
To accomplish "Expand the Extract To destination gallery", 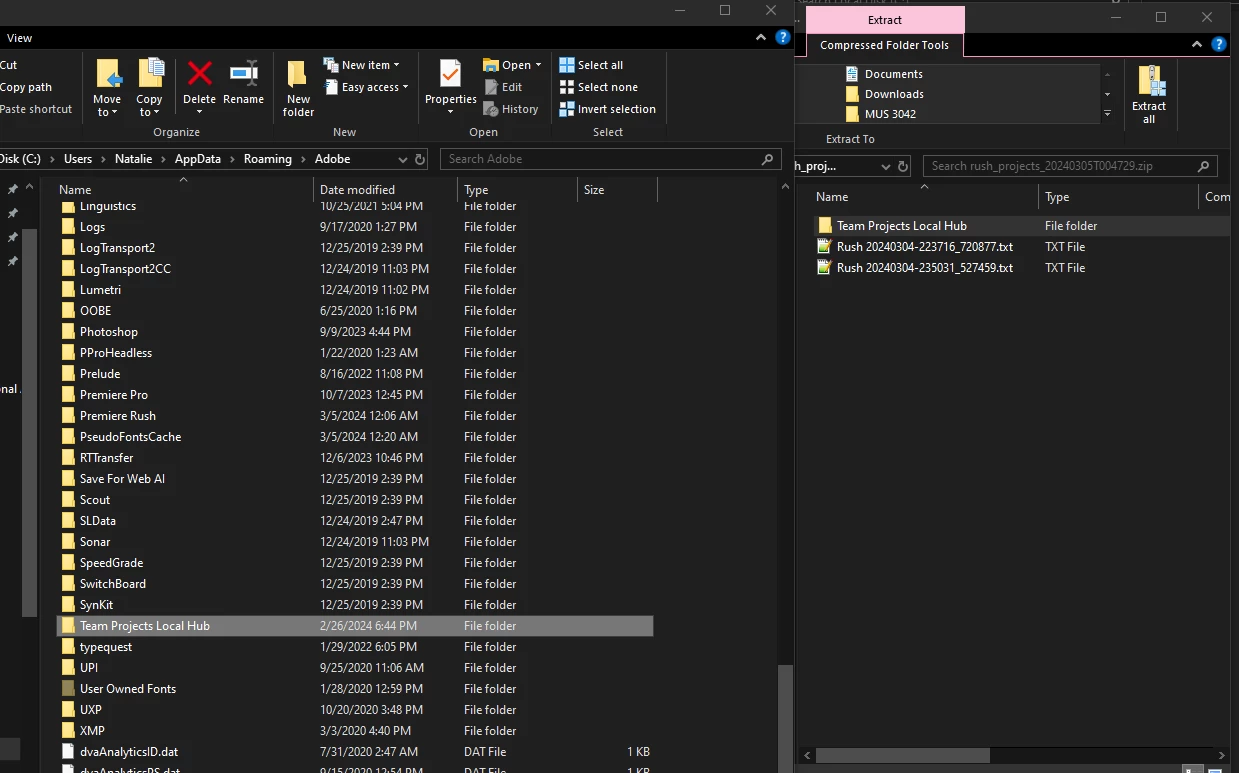I will [x=1107, y=114].
